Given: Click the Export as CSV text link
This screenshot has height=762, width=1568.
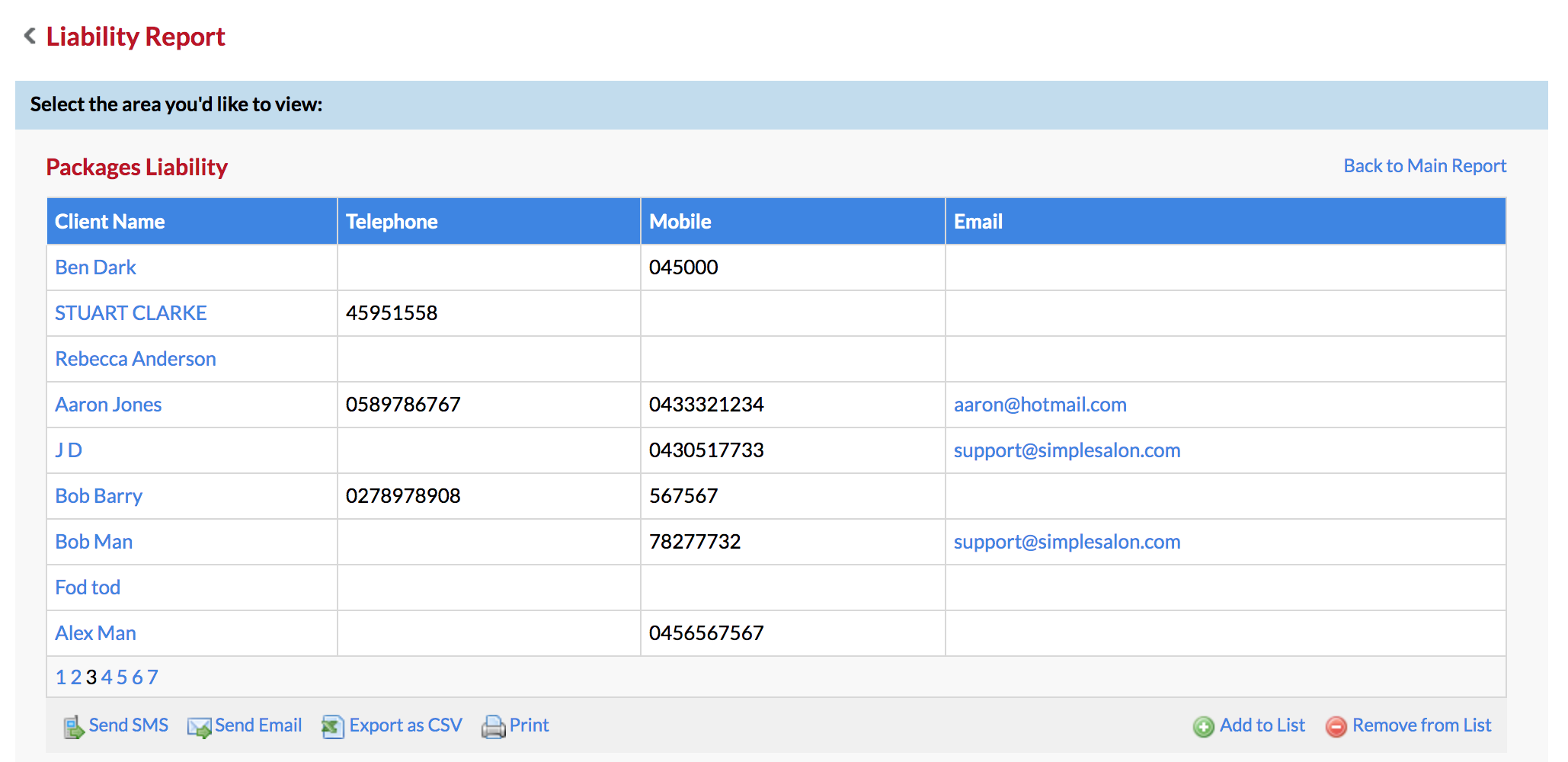Looking at the screenshot, I should point(405,725).
